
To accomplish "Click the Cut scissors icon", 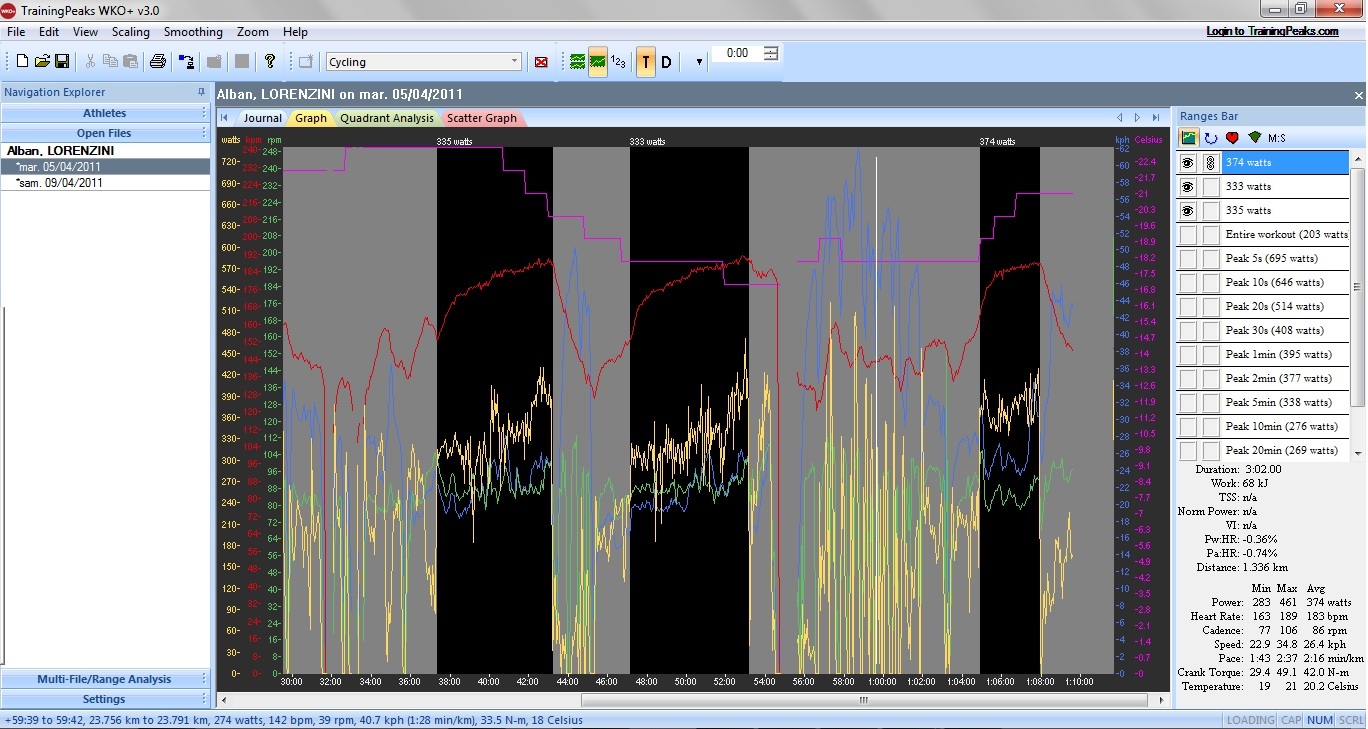I will click(90, 61).
